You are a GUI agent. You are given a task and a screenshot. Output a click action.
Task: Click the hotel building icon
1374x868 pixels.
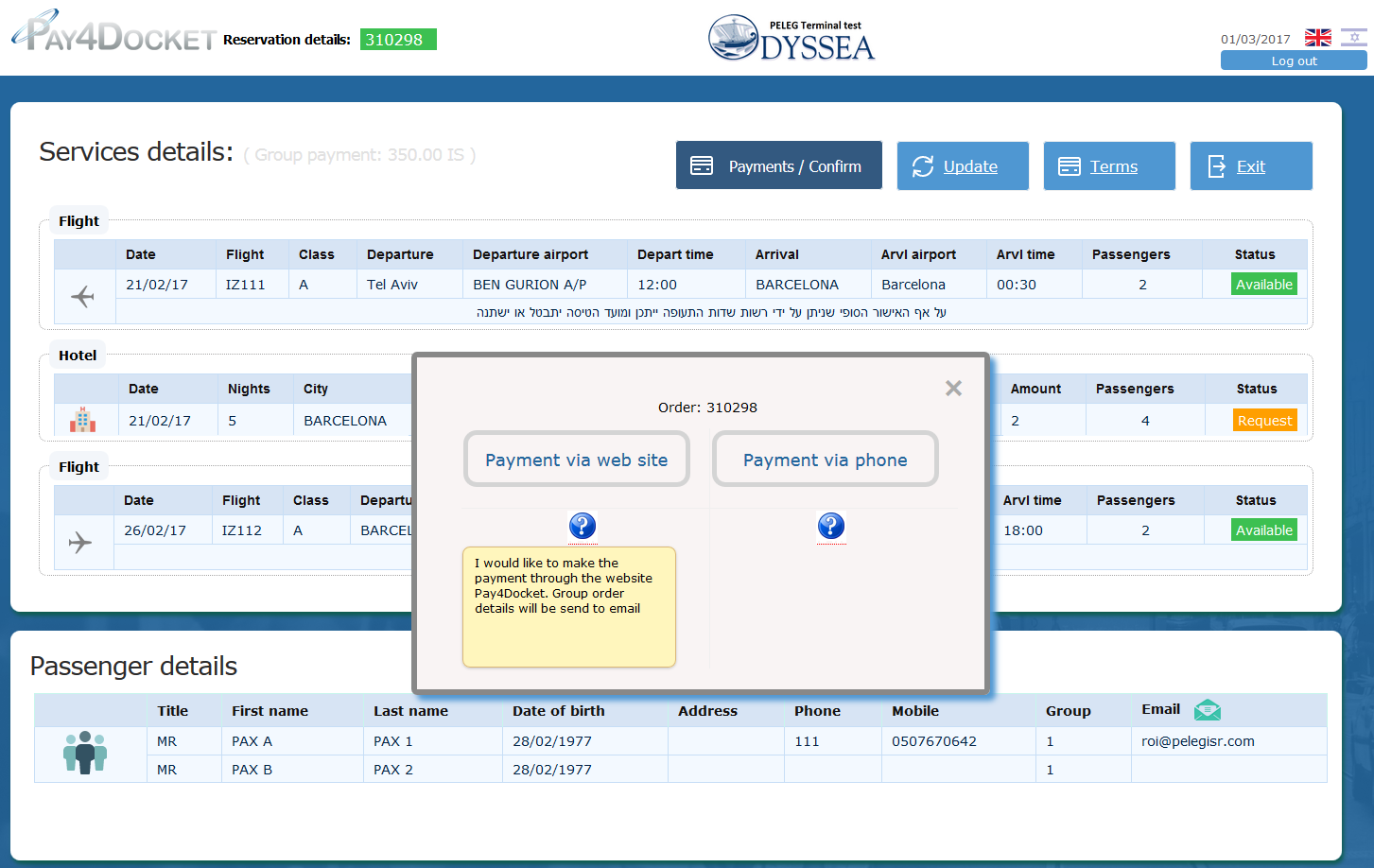pos(83,419)
